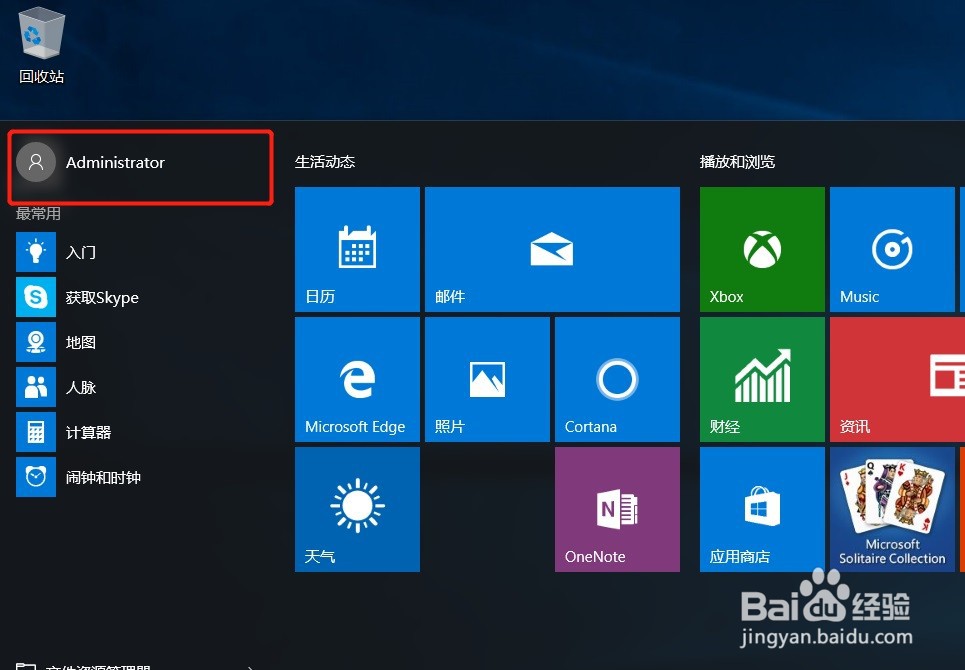The image size is (965, 670).
Task: Launch Cortana from its tile
Action: pos(617,379)
